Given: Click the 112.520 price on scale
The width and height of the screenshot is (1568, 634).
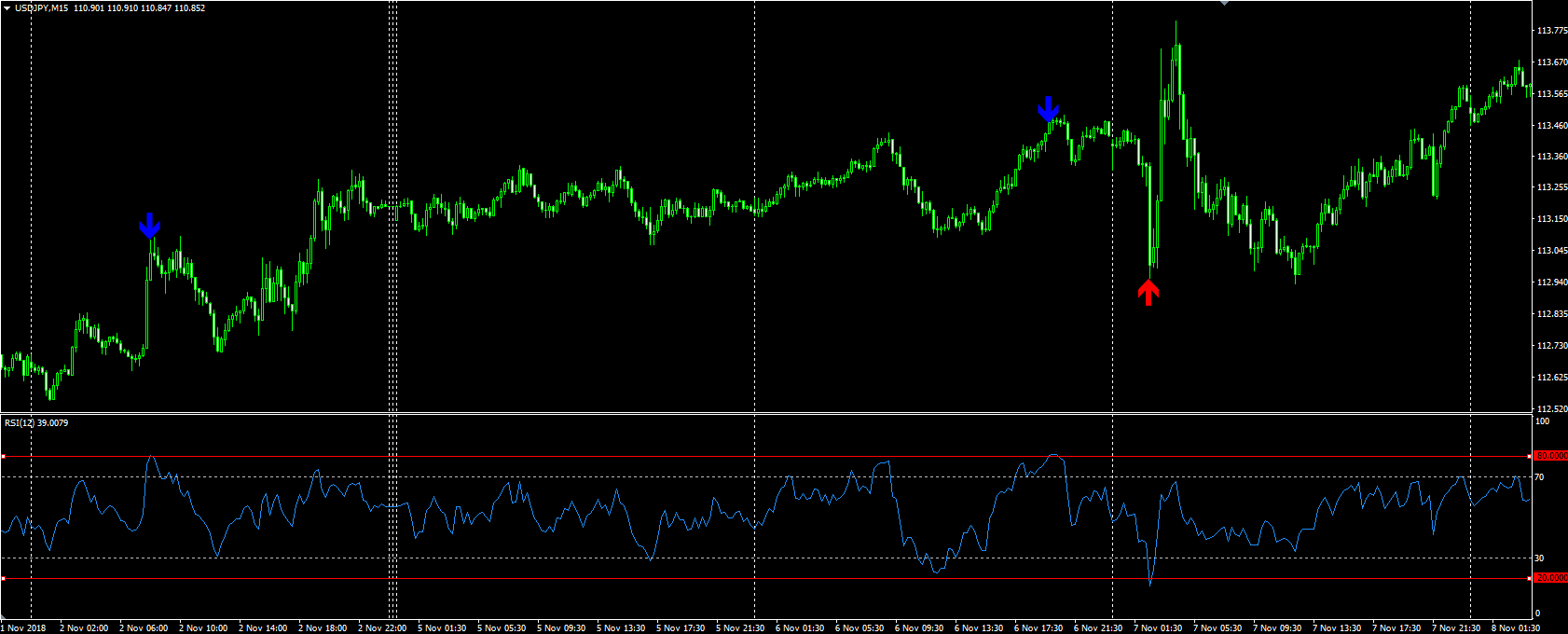Looking at the screenshot, I should point(1552,409).
